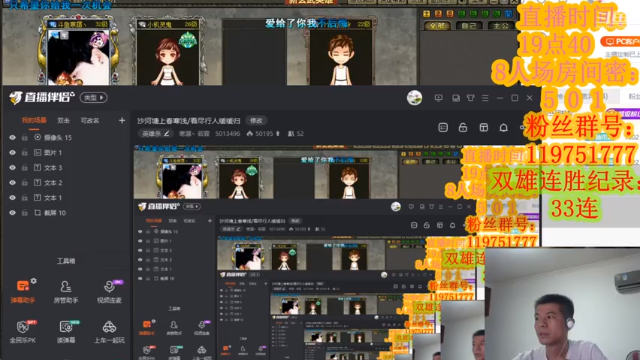Select the 文本 3 source row

pos(65,168)
